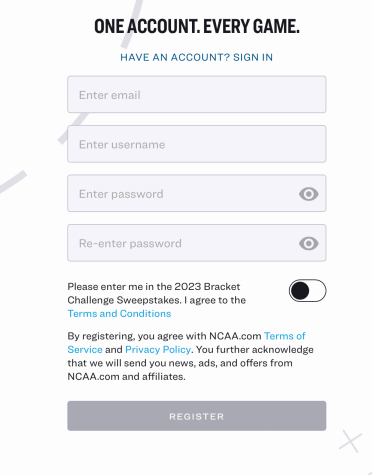Screen dimensions: 372x475
Task: Enable the 2023 Bracket Challenge Sweepstakes switch
Action: 307,291
